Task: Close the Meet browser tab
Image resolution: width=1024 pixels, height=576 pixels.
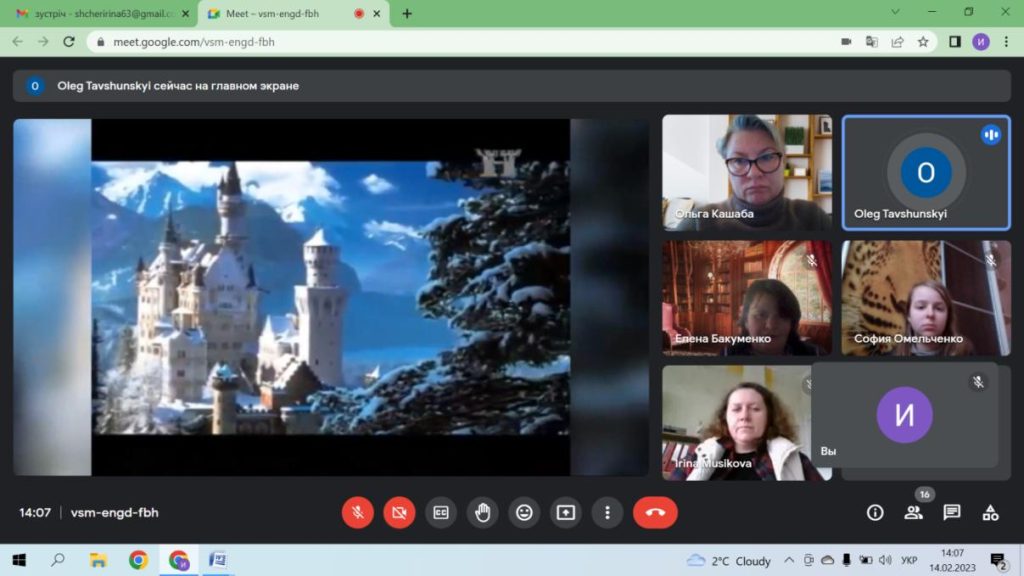Action: click(x=377, y=14)
